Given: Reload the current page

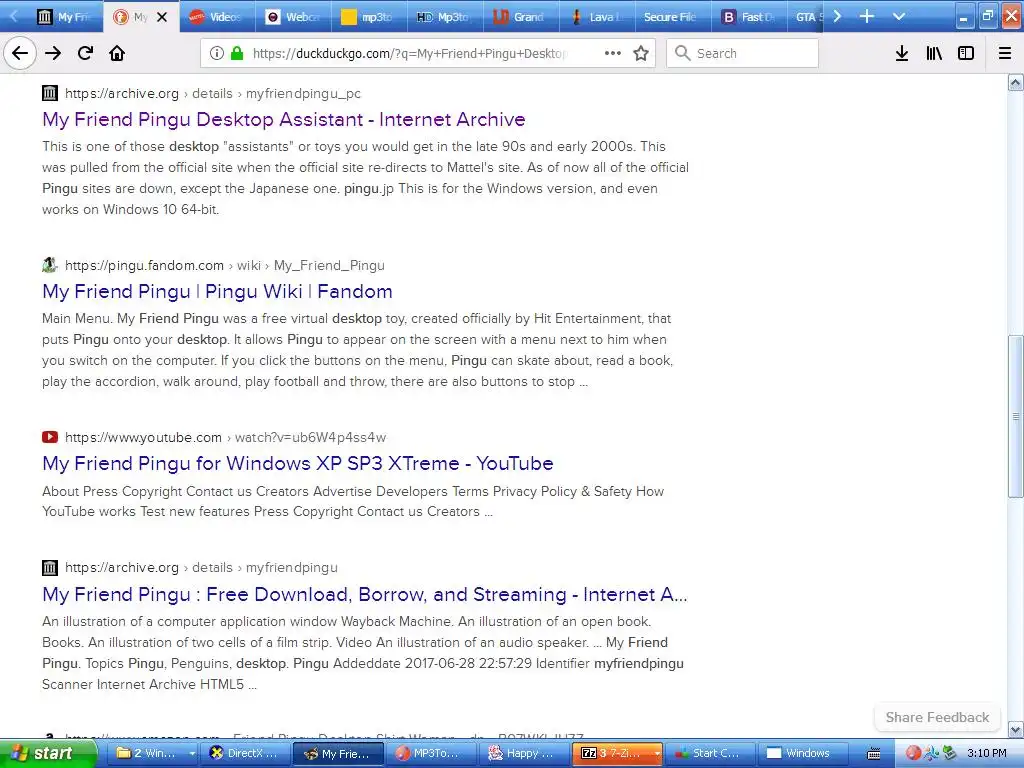Looking at the screenshot, I should [x=85, y=54].
